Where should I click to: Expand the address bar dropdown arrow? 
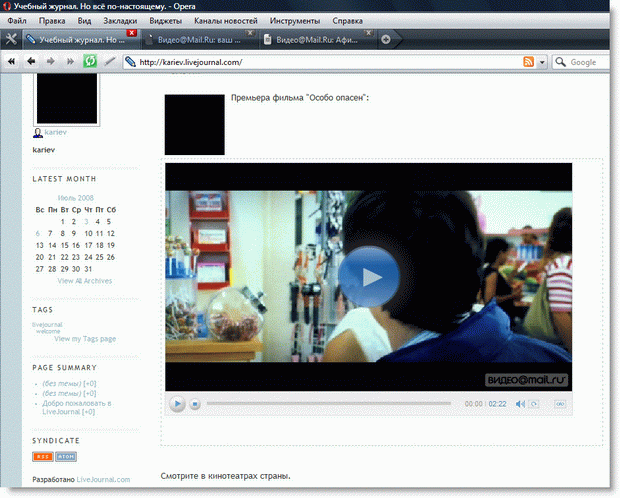pos(542,62)
